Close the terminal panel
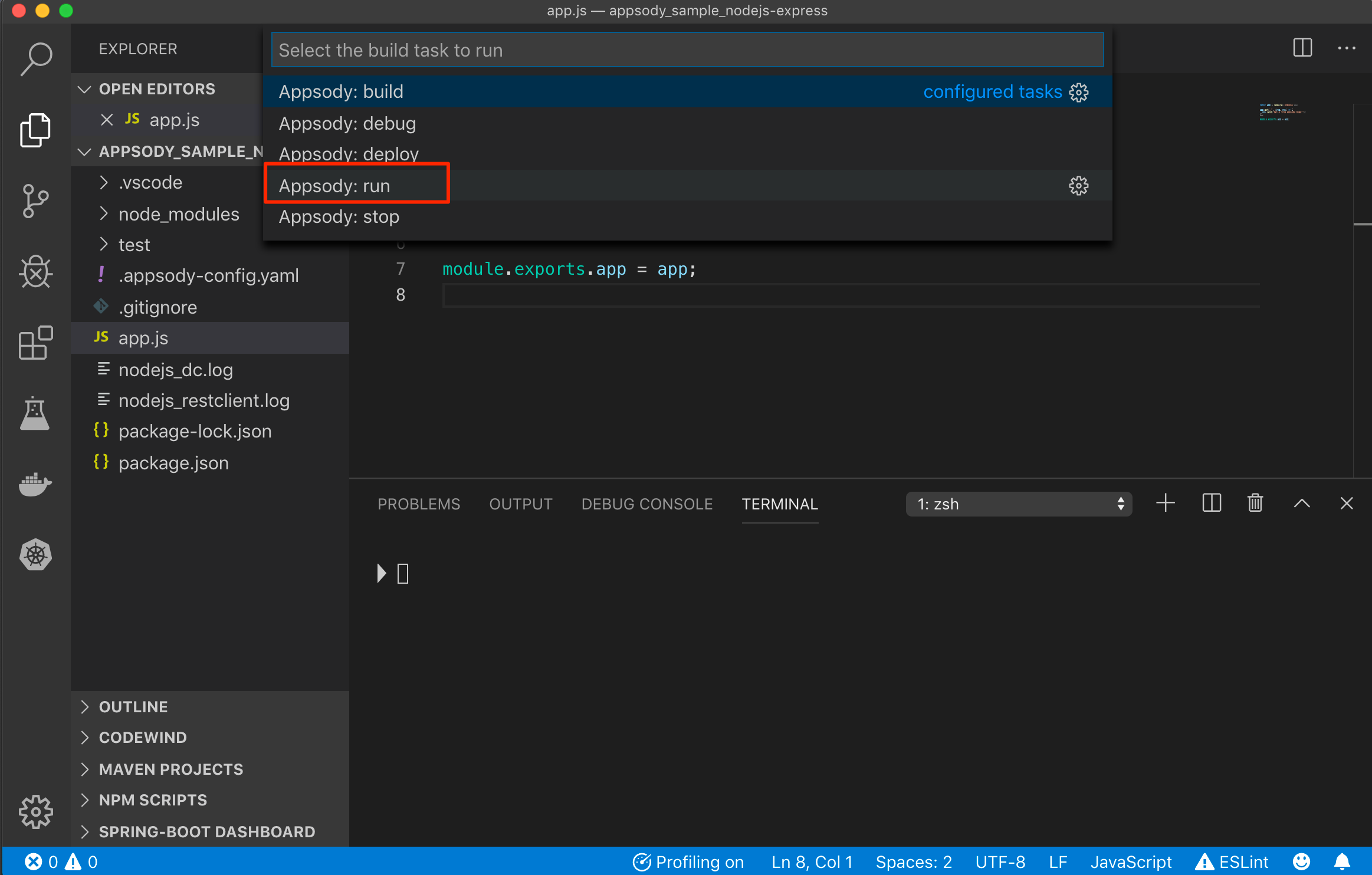 1347,504
